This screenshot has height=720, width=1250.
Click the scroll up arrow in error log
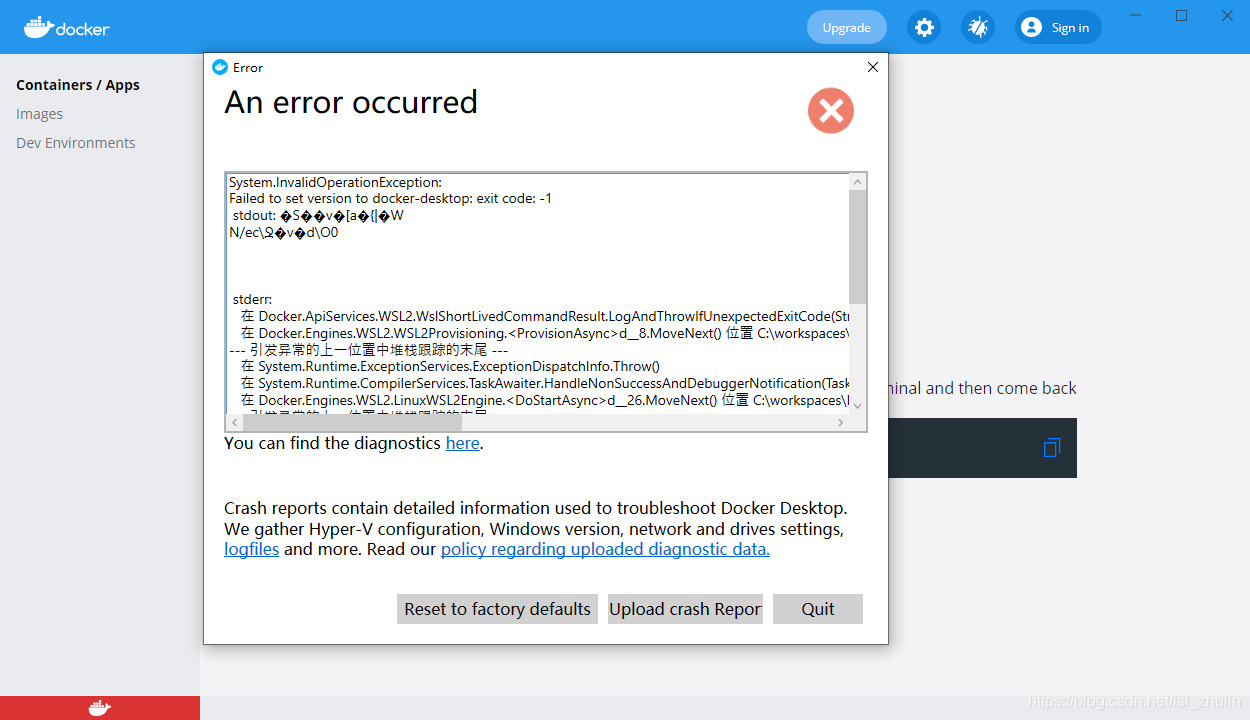[857, 181]
